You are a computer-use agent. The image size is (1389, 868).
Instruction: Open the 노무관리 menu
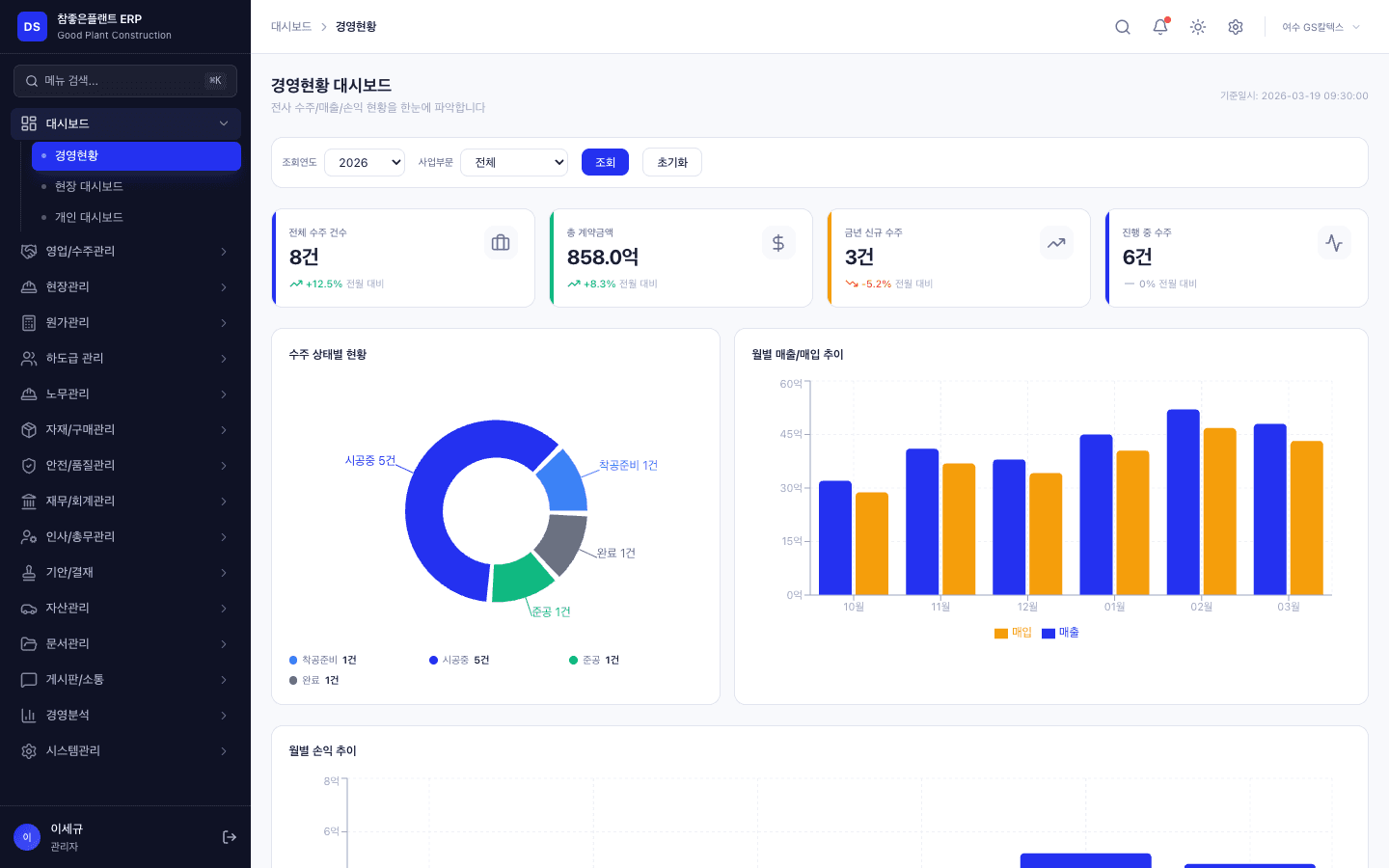click(125, 394)
